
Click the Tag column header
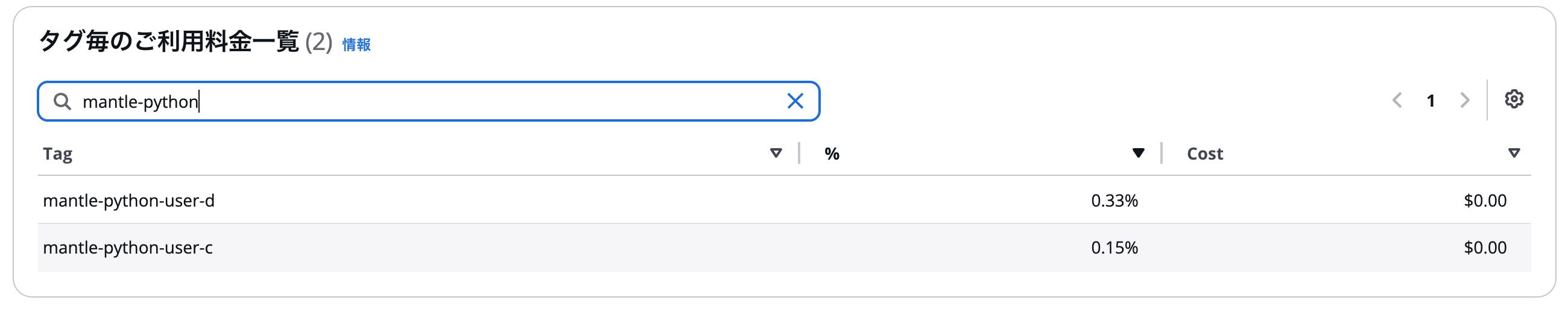coord(58,154)
